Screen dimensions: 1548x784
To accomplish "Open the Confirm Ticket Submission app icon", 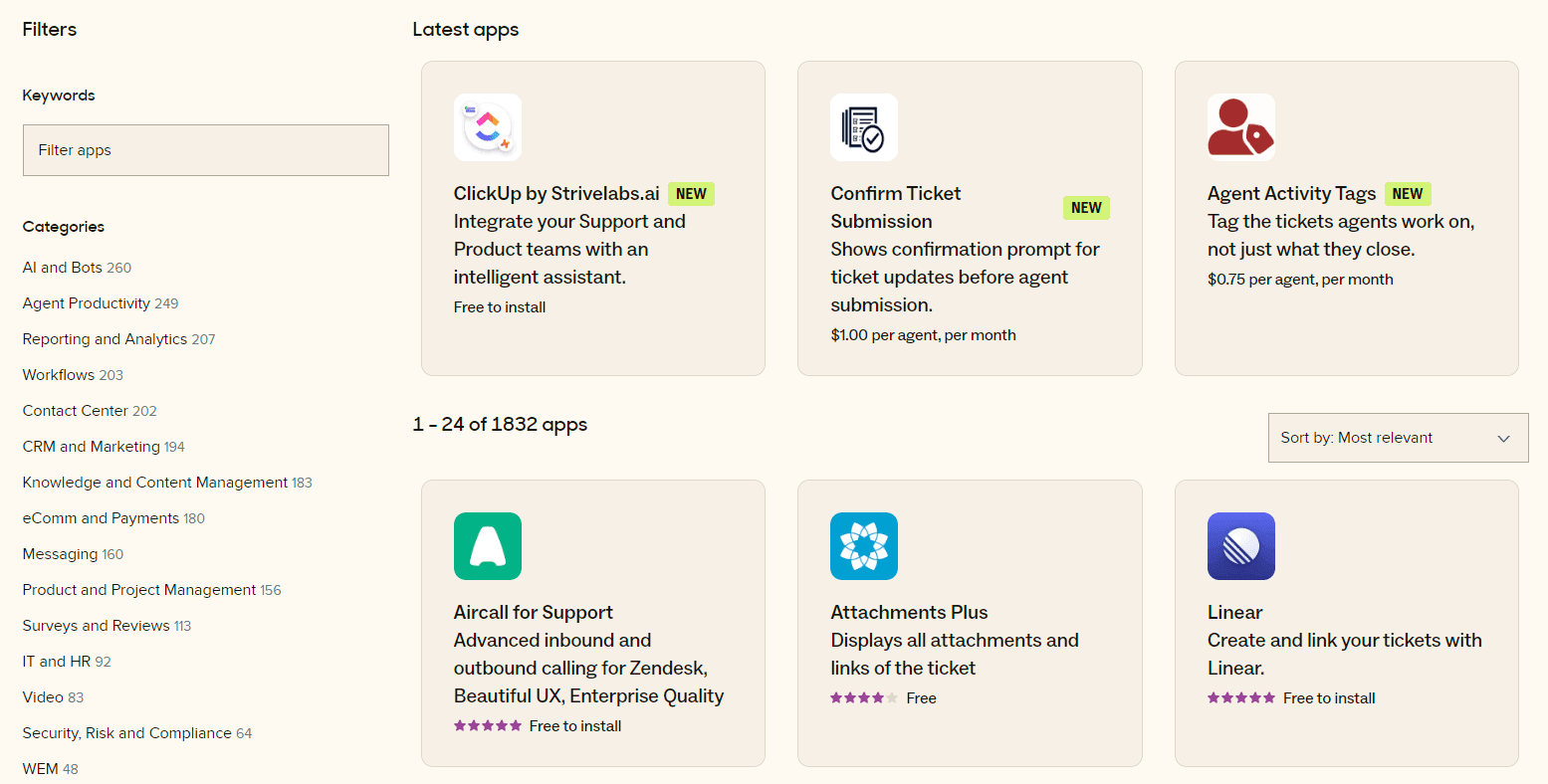I will (864, 127).
